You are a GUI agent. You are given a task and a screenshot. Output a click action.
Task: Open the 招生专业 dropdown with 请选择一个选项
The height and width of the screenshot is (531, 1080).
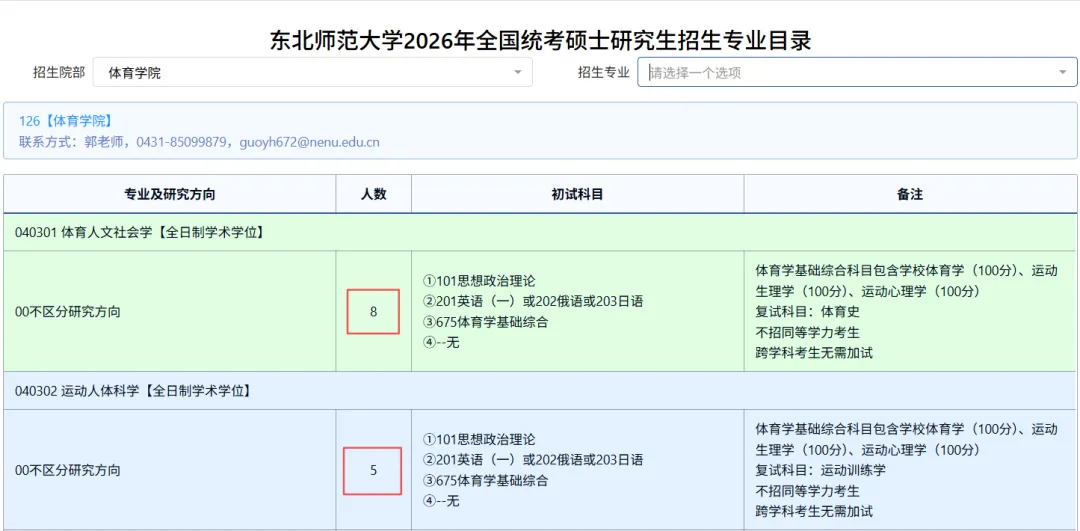coord(857,72)
